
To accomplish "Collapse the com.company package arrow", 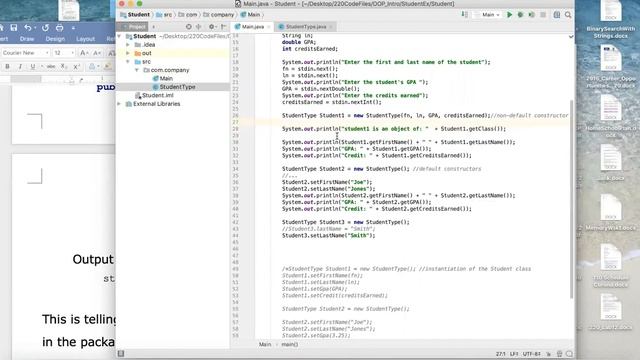I will 137,70.
